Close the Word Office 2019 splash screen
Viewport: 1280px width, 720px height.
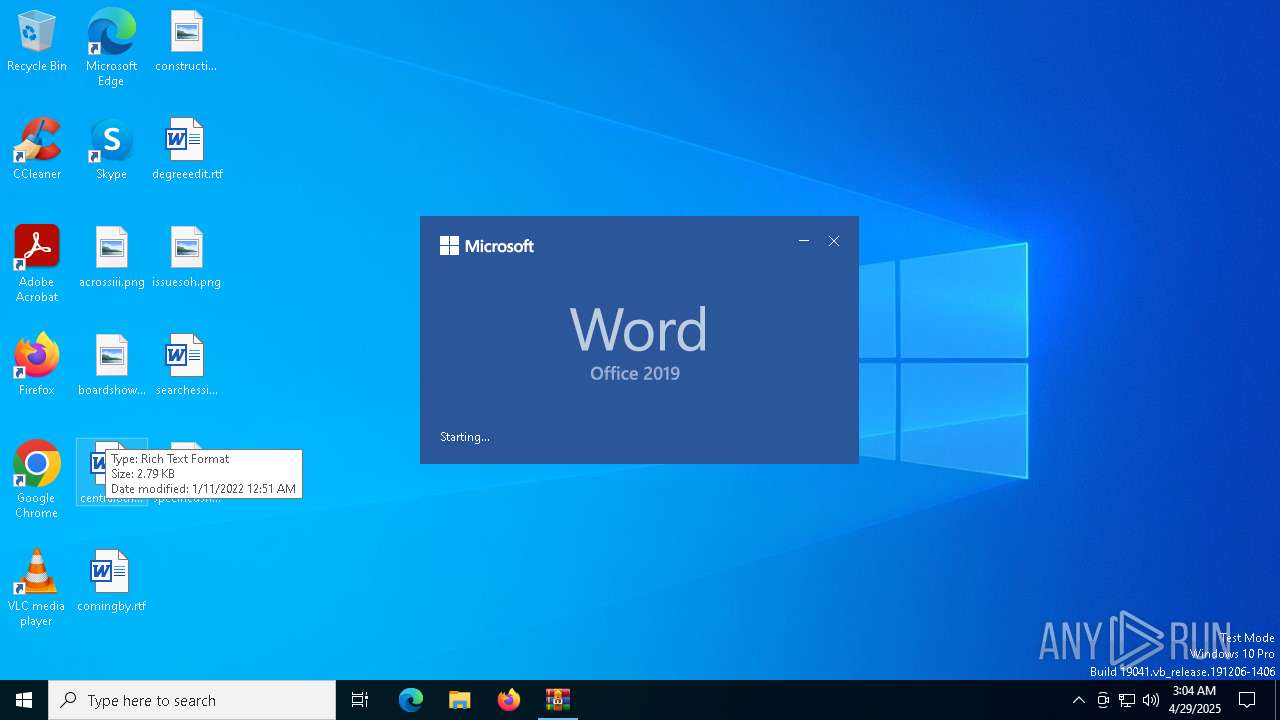[x=834, y=241]
